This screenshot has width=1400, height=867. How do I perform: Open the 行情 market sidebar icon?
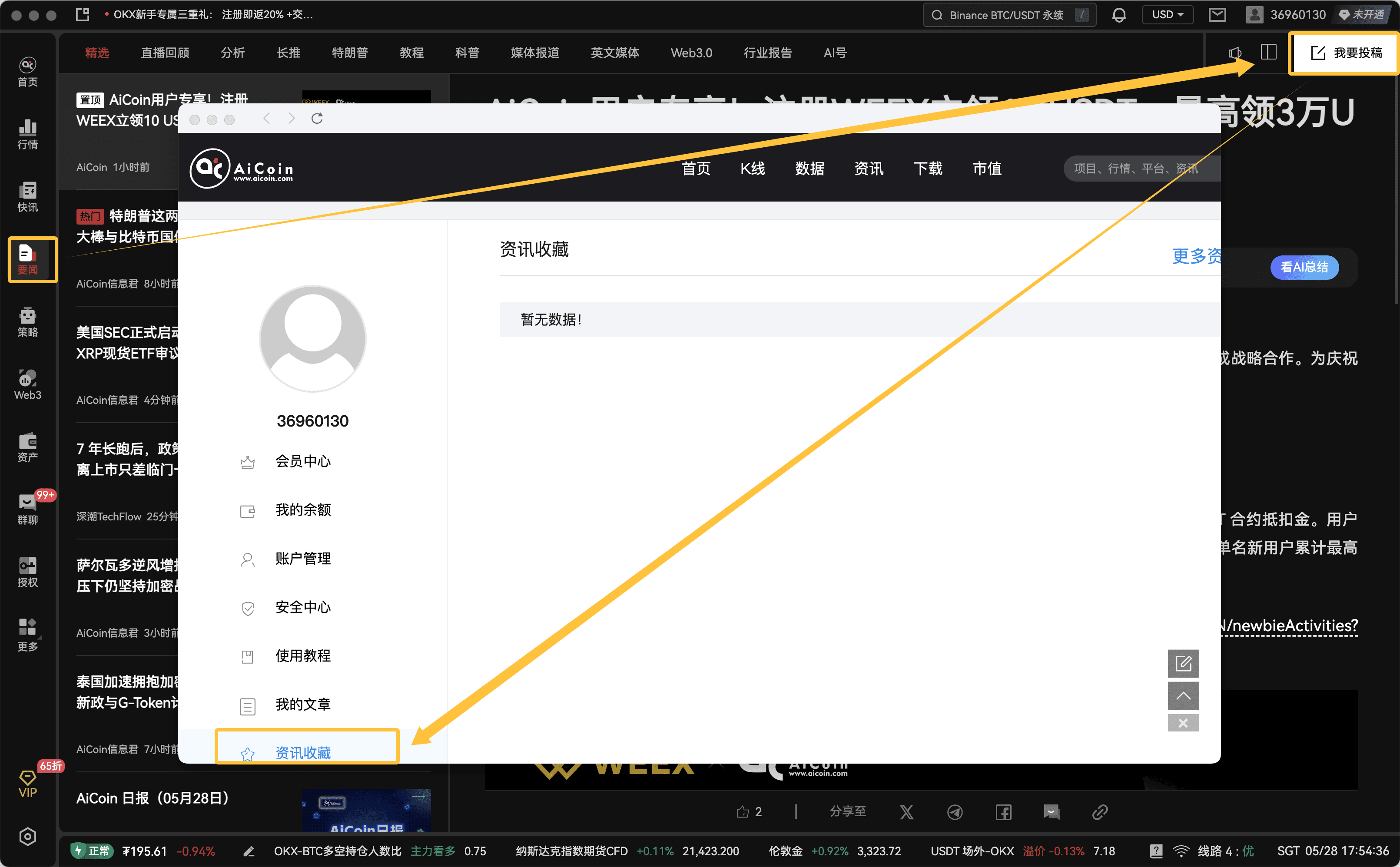pos(27,134)
